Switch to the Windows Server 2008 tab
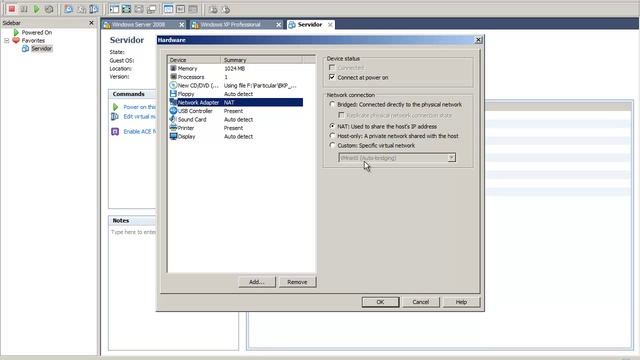The image size is (640, 360). click(138, 24)
